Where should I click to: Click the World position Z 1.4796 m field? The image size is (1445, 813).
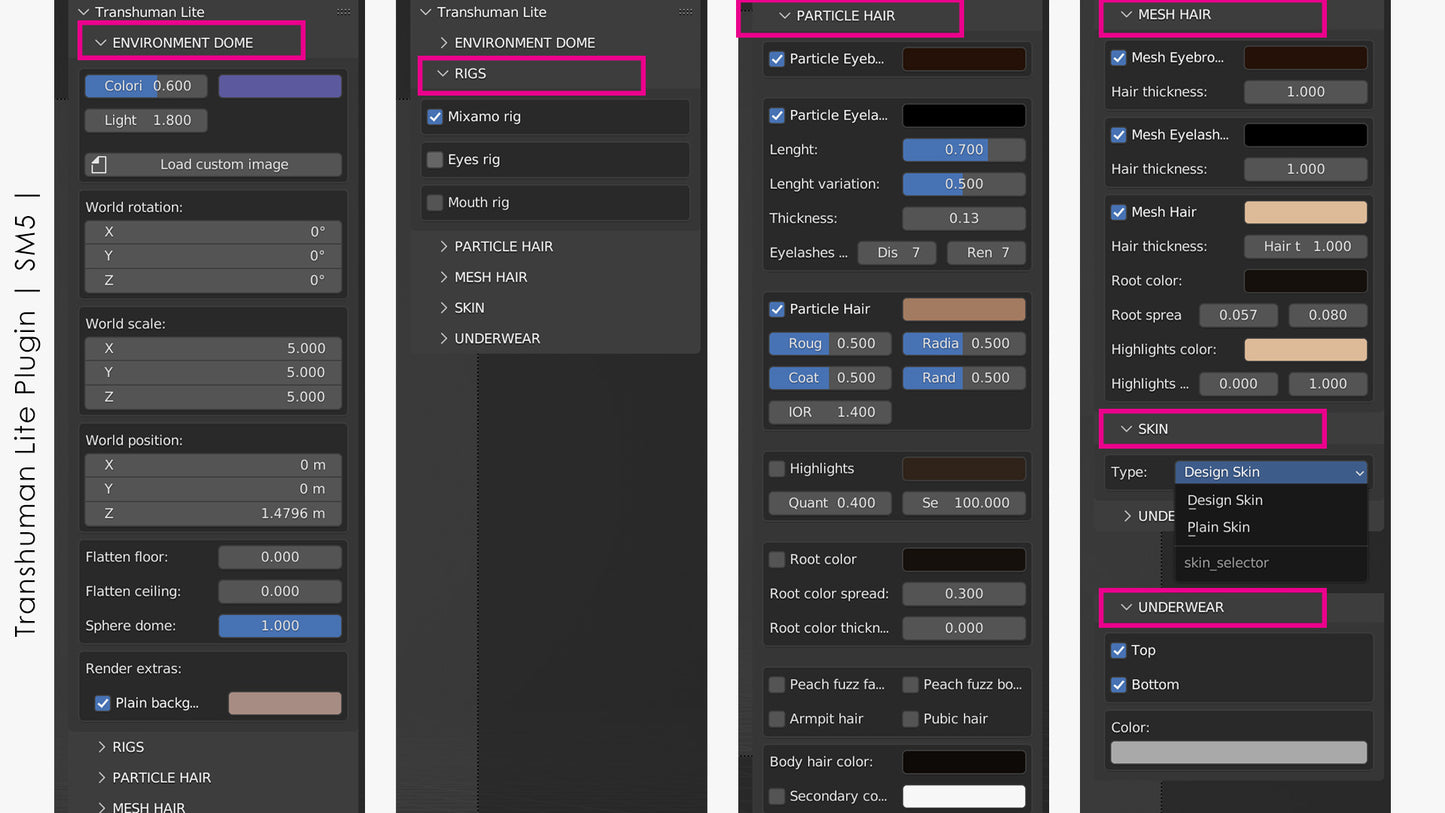pyautogui.click(x=213, y=513)
